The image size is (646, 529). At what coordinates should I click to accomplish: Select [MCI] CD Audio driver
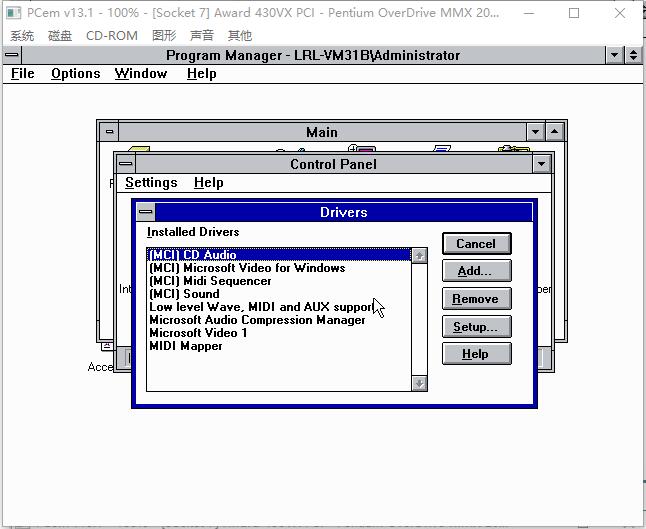pos(279,255)
